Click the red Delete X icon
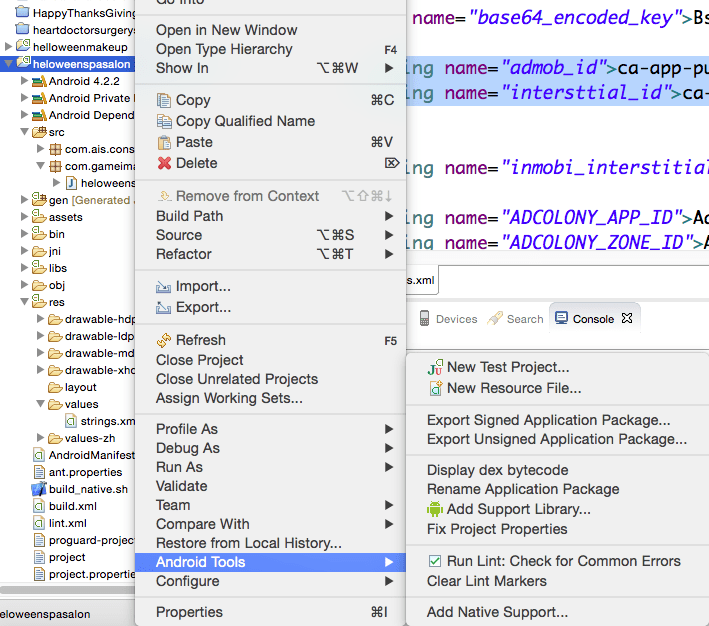Image resolution: width=709 pixels, height=626 pixels. tap(164, 163)
